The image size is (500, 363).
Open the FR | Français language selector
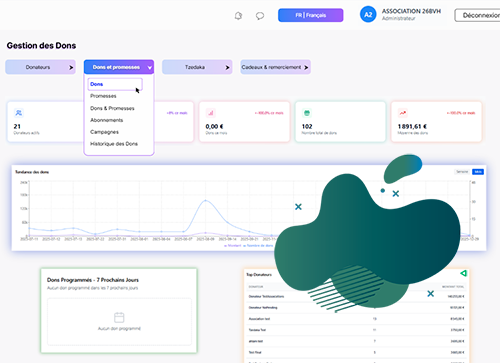coord(311,15)
